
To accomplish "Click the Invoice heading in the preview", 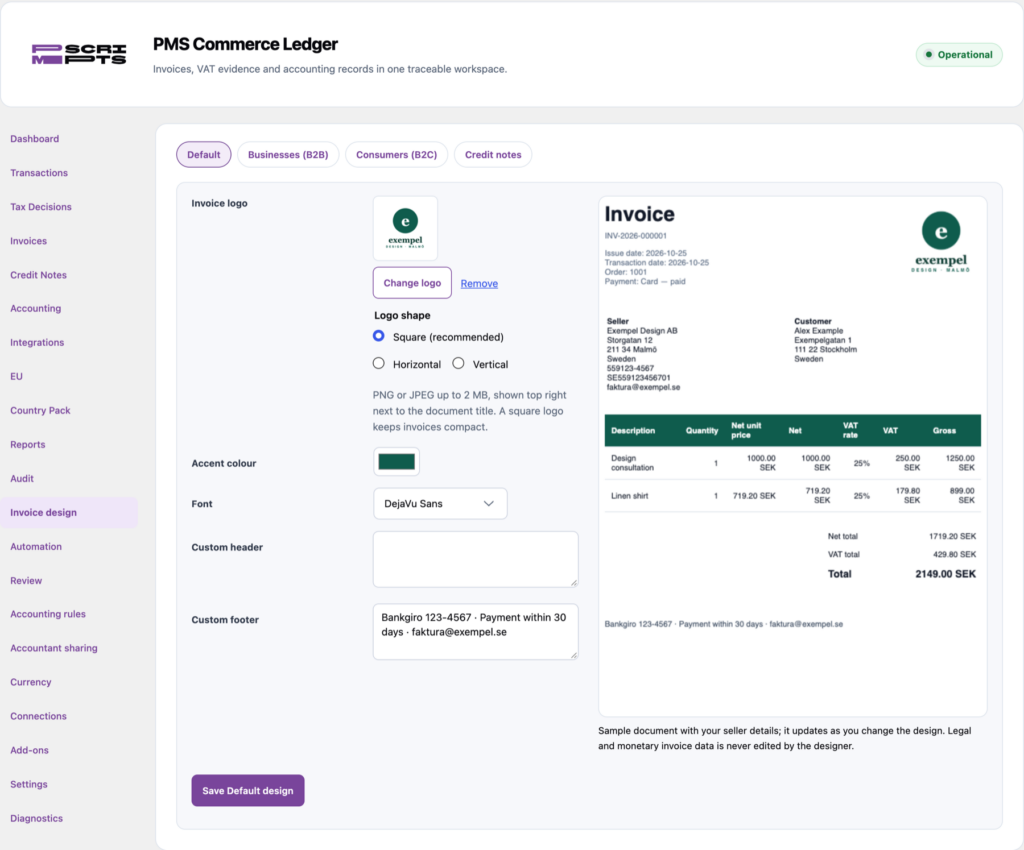I will pos(639,214).
